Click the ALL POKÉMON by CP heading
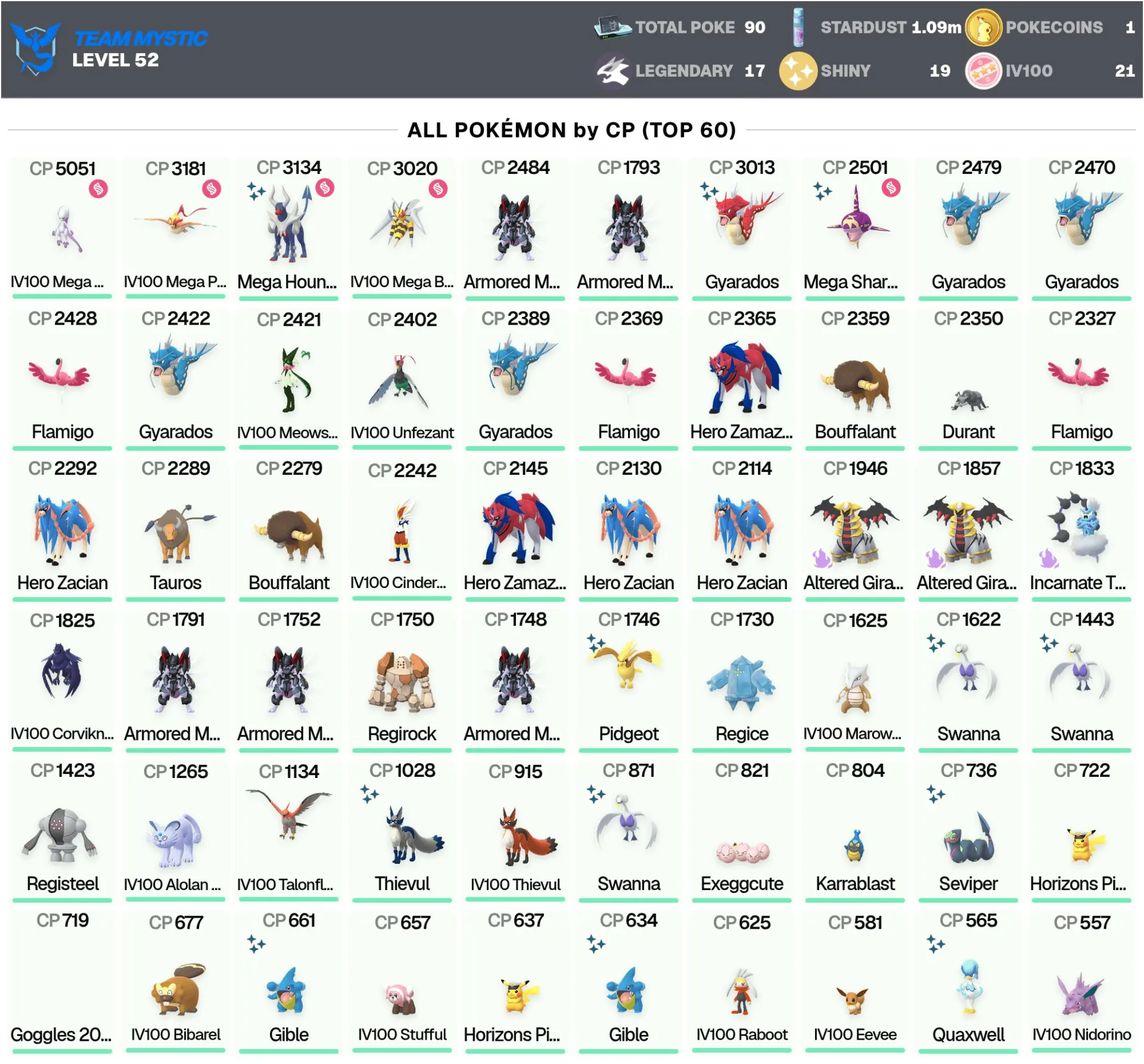 (x=571, y=130)
